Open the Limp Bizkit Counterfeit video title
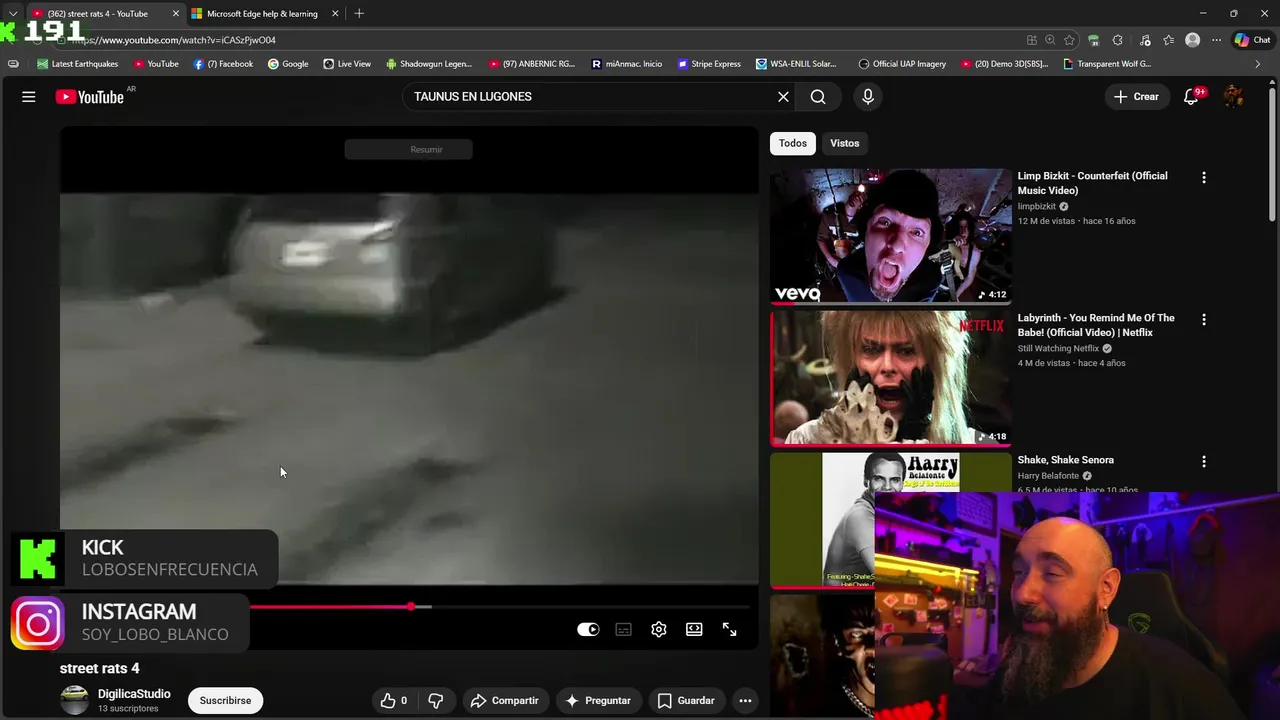1280x720 pixels. pos(1093,183)
